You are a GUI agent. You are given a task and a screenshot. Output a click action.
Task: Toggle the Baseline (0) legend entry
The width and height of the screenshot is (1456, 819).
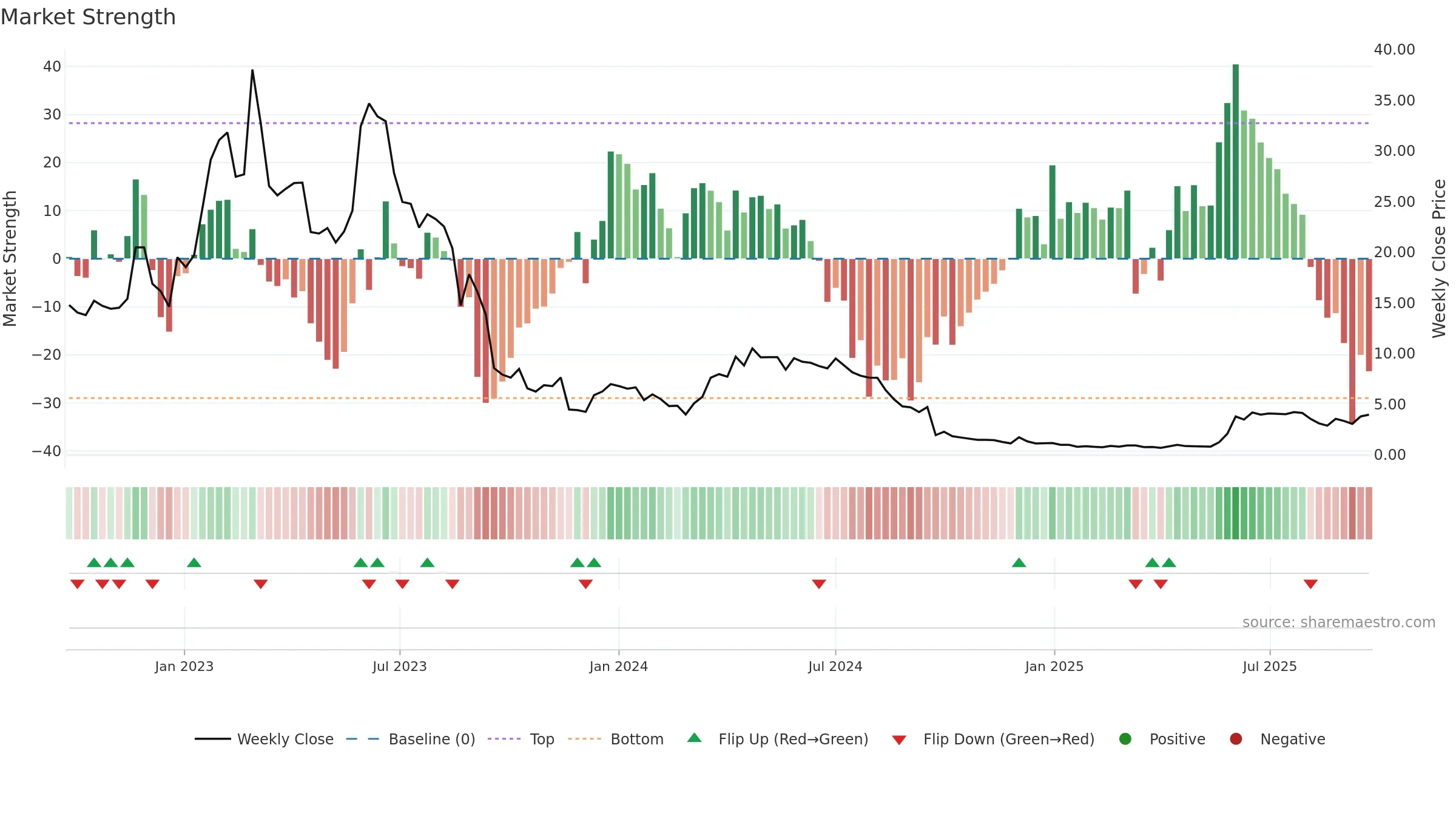pos(411,739)
